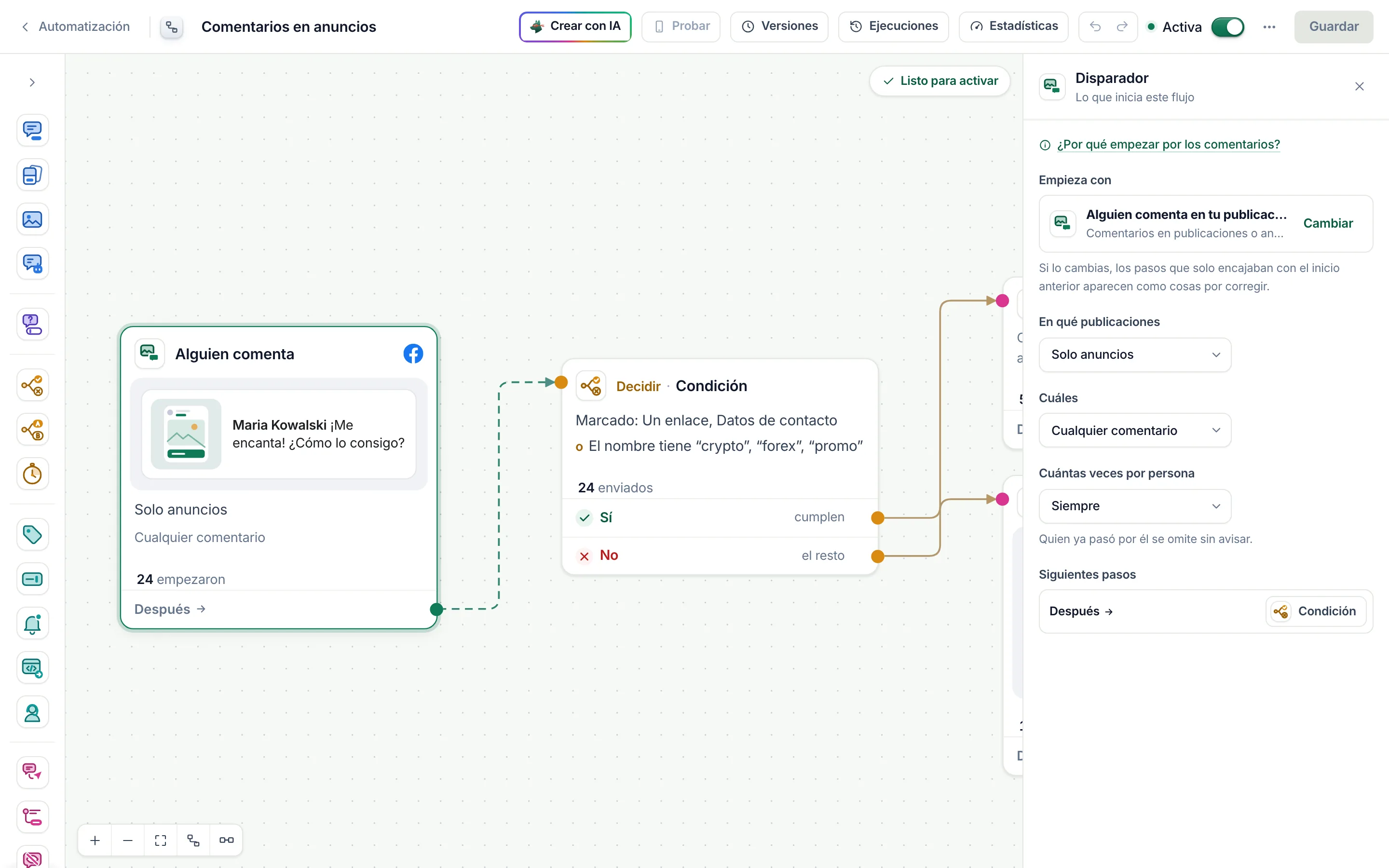Open the En qué publicaciones dropdown
The image size is (1389, 868).
(1135, 355)
